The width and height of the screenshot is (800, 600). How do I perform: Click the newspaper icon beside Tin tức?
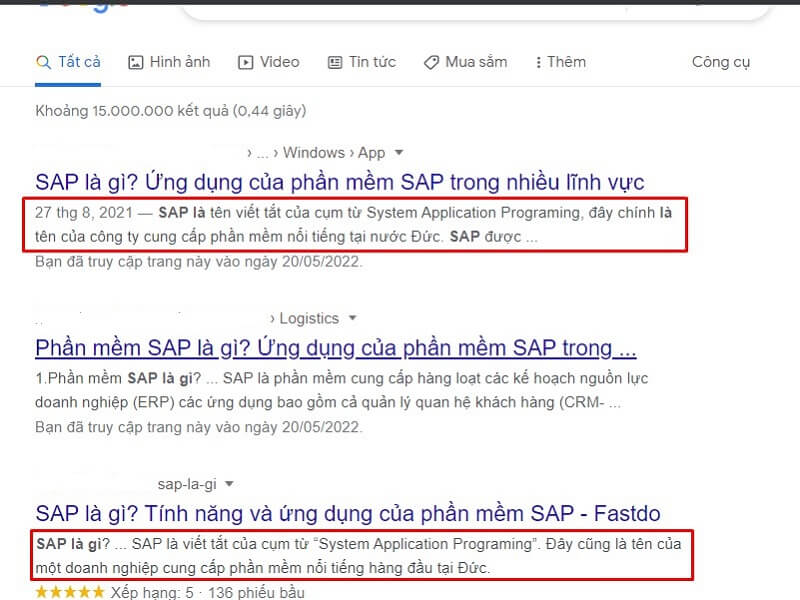click(334, 62)
